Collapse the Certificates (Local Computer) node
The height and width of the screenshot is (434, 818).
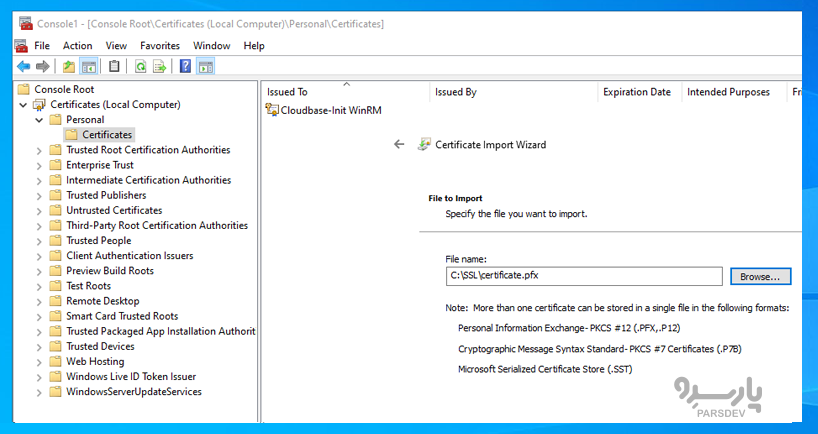(23, 105)
